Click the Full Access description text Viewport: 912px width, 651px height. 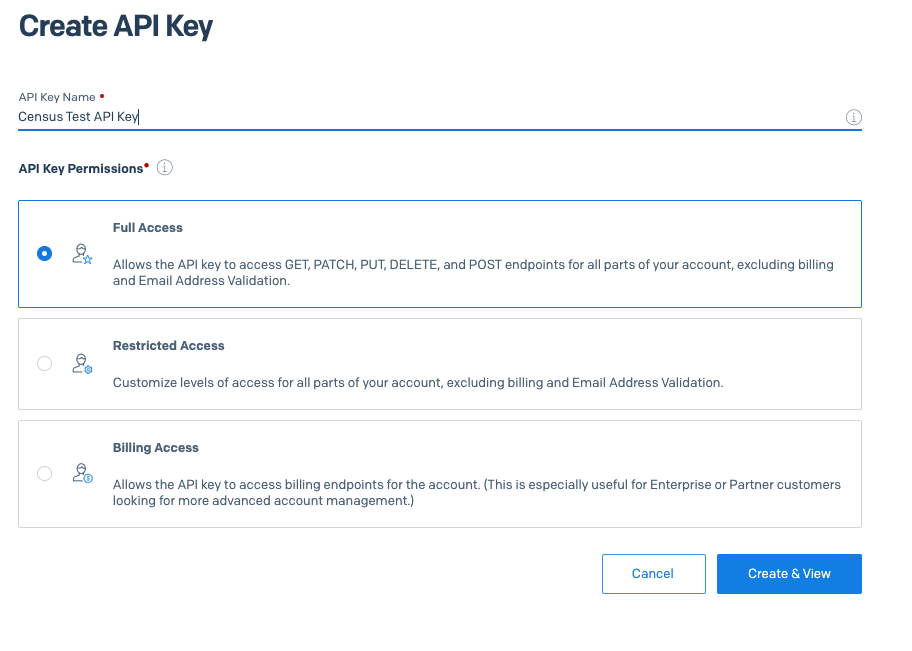coord(473,273)
